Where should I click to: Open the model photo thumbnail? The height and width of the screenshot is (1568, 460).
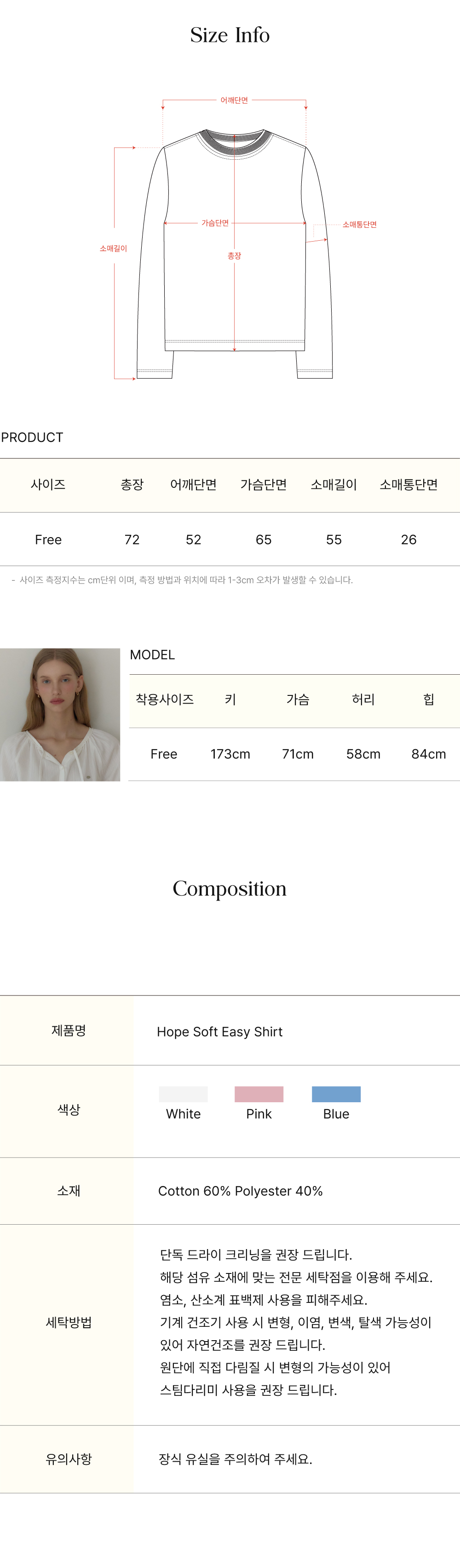click(x=60, y=714)
